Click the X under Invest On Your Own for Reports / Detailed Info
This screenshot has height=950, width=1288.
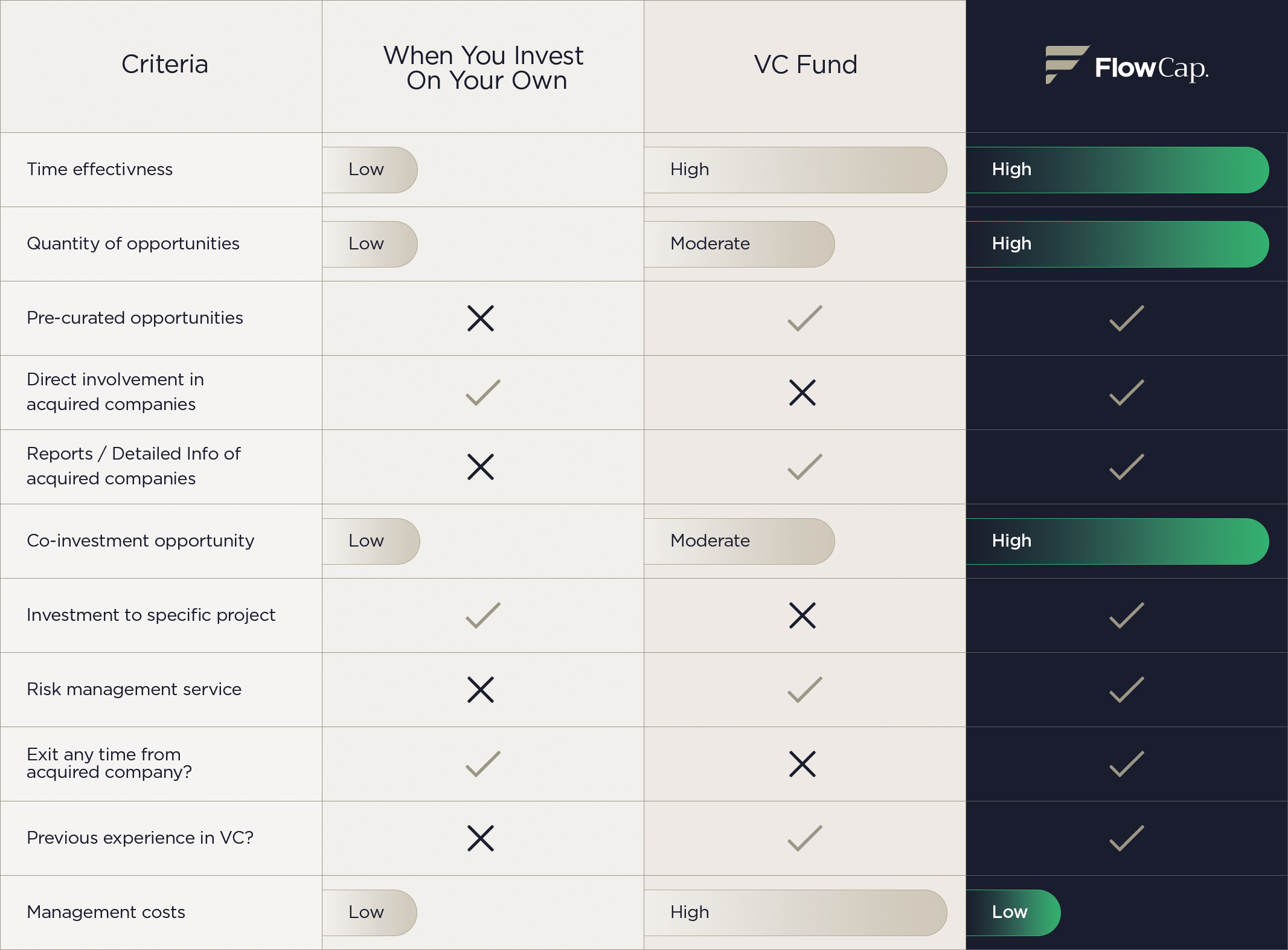coord(481,467)
